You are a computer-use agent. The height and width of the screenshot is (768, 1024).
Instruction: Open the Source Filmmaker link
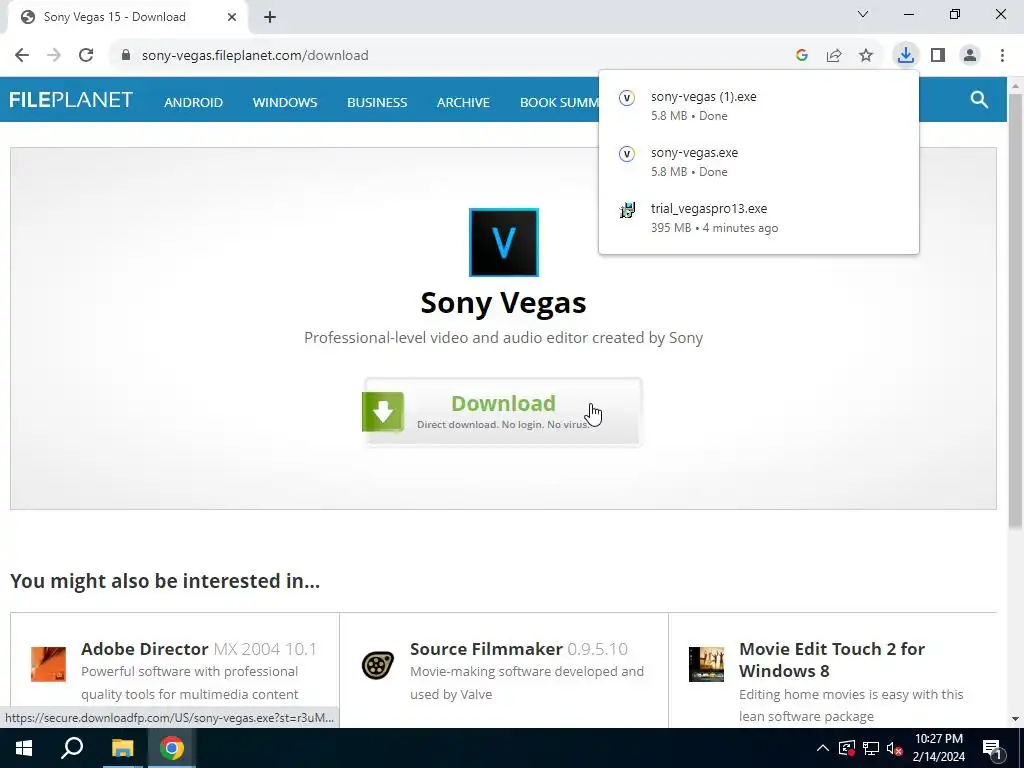point(519,649)
